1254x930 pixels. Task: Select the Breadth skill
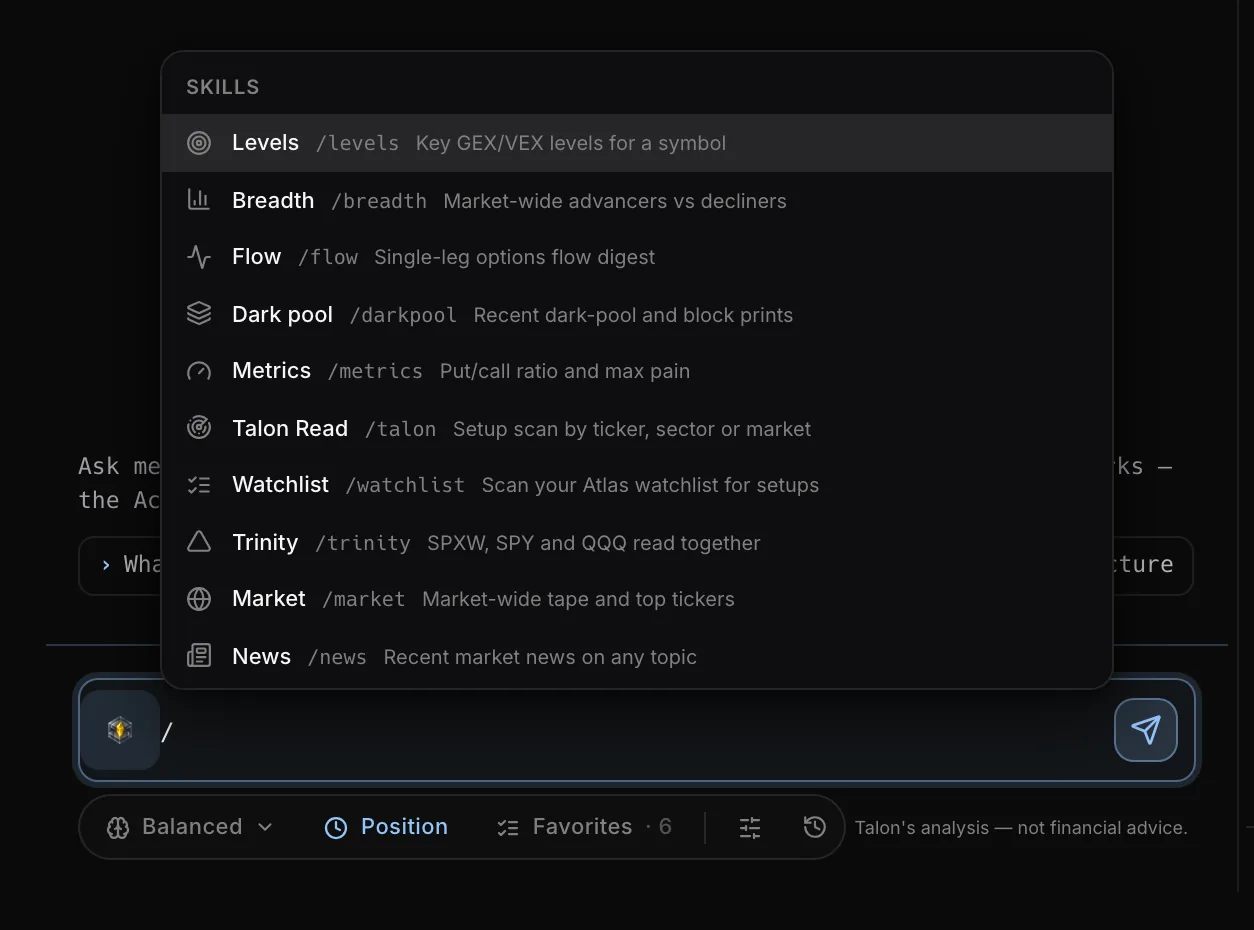(637, 200)
